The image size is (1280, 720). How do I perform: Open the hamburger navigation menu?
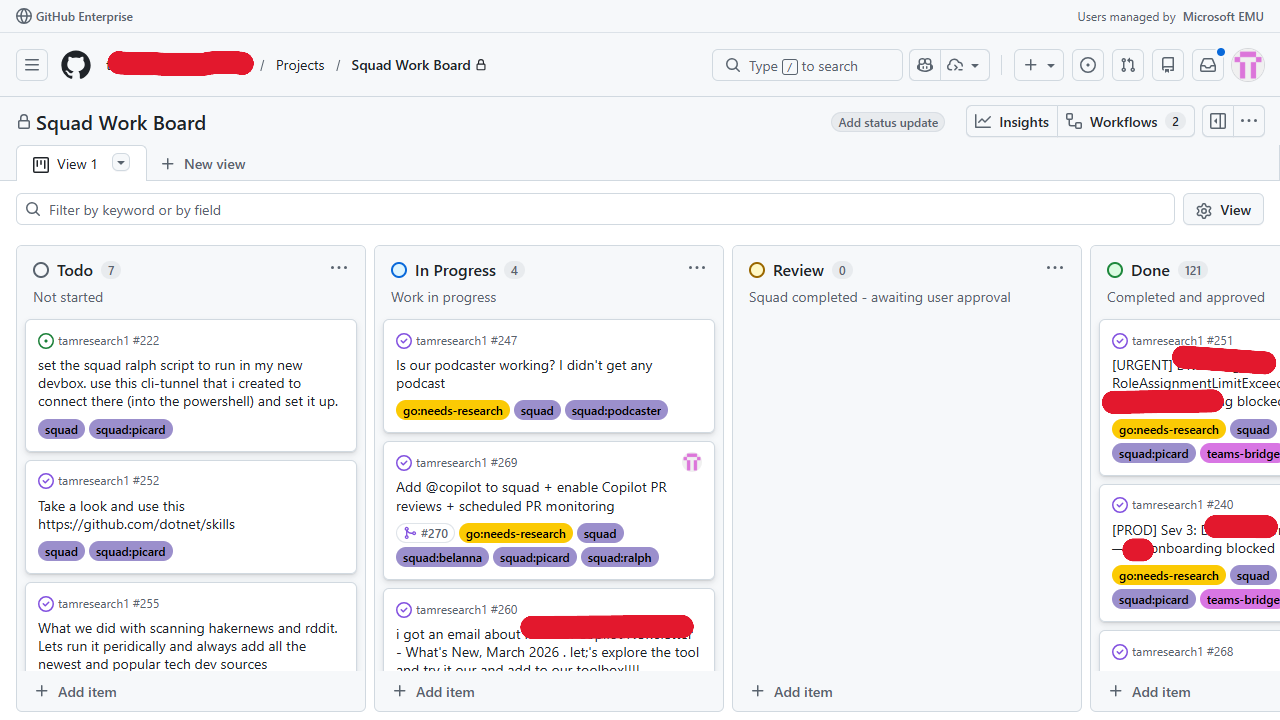(31, 64)
